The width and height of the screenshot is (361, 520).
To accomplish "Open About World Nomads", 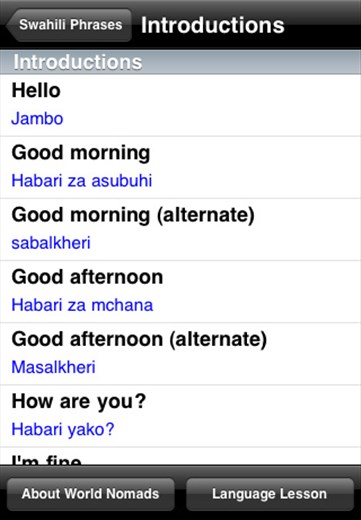I will tap(90, 494).
